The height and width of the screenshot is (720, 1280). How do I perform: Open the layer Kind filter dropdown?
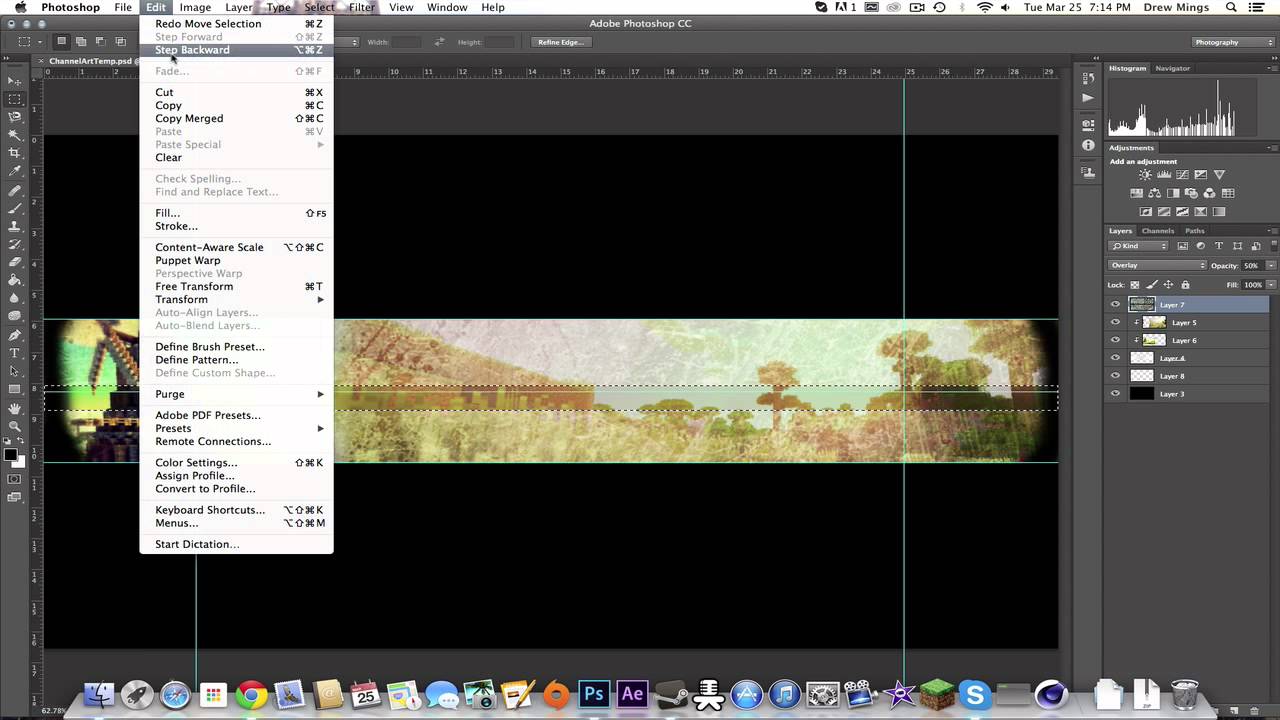1139,246
